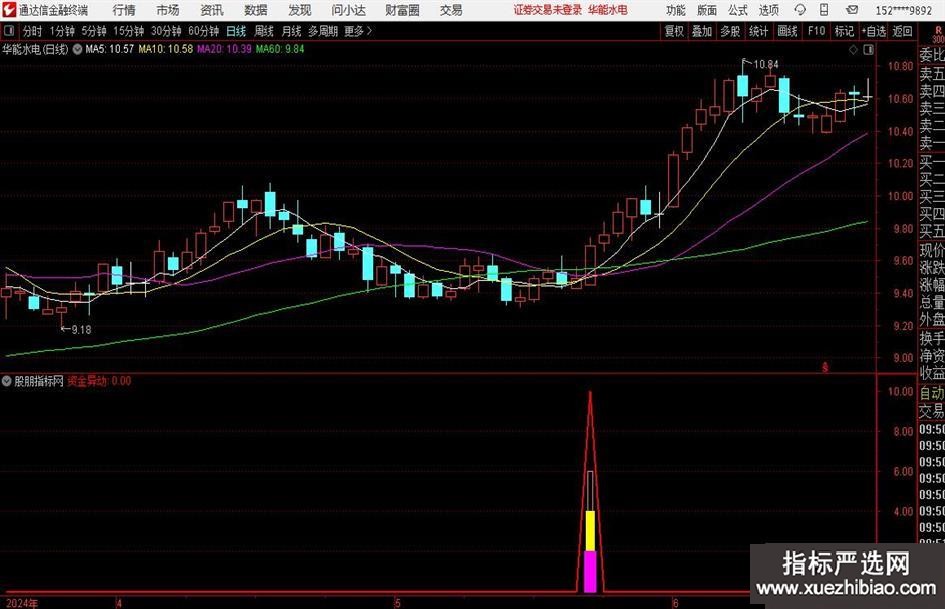This screenshot has height=609, width=945.
Task: Click the diamond icon at chart top-right
Action: [853, 50]
